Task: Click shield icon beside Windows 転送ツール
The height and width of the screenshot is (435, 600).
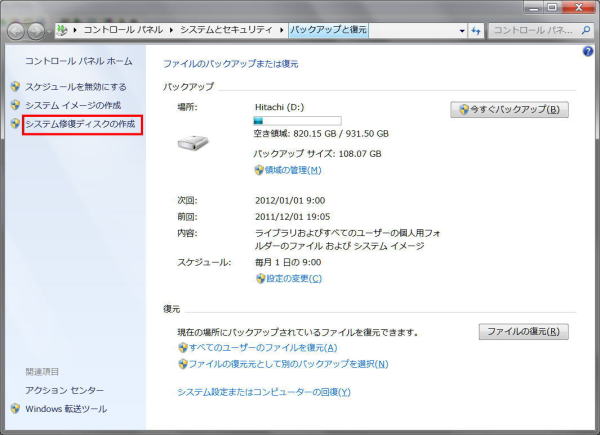Action: point(15,408)
